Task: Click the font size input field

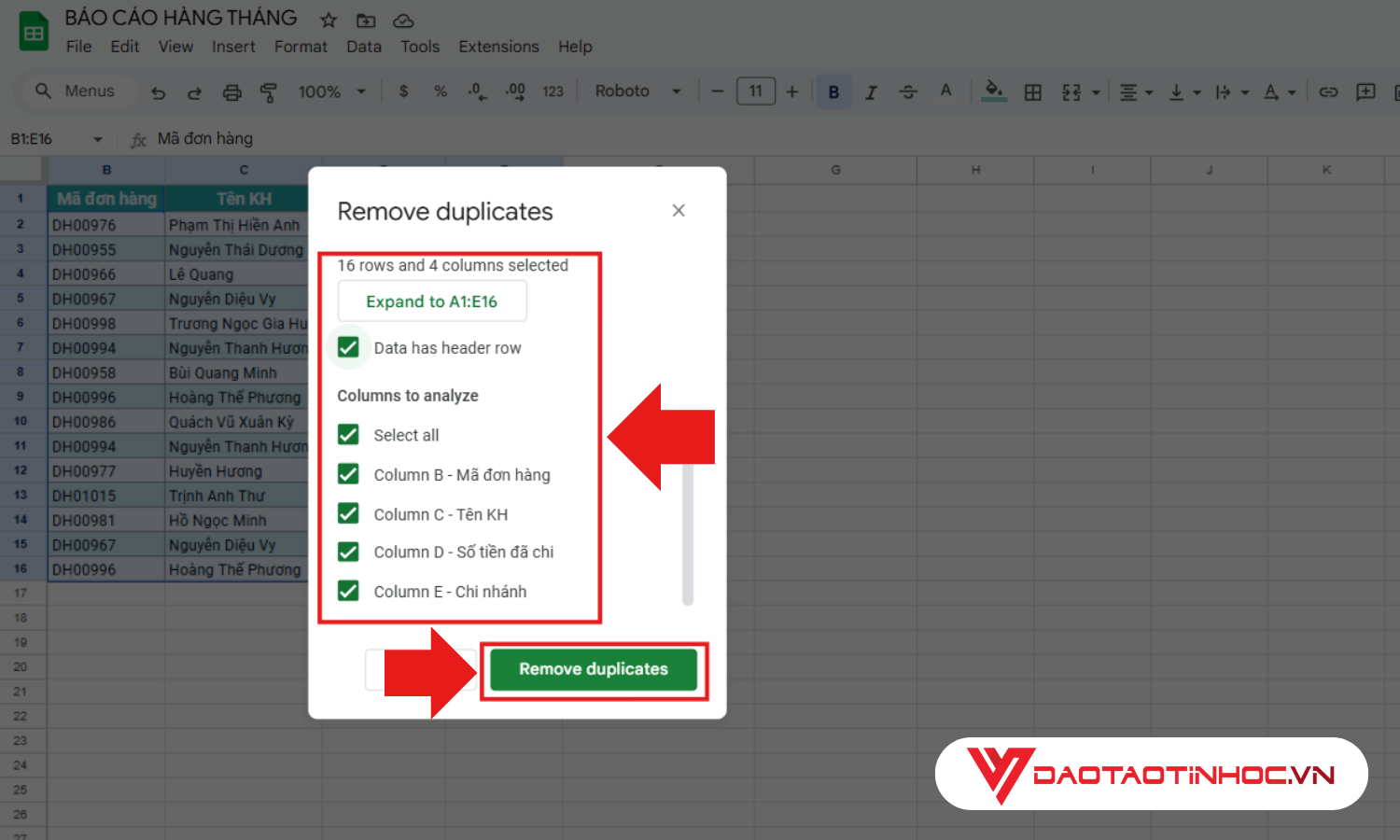Action: 755,91
